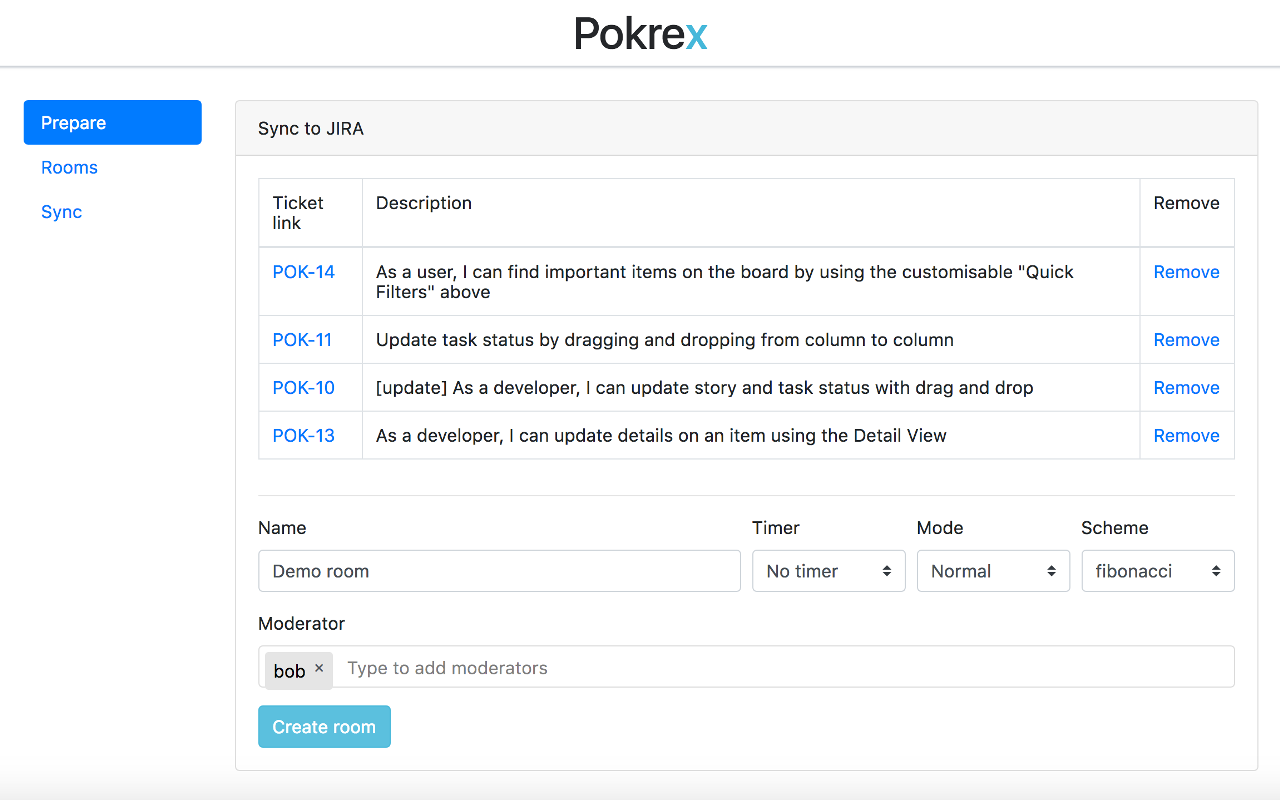Image resolution: width=1280 pixels, height=800 pixels.
Task: Expand the Timer dropdown showing No timer
Action: [829, 571]
